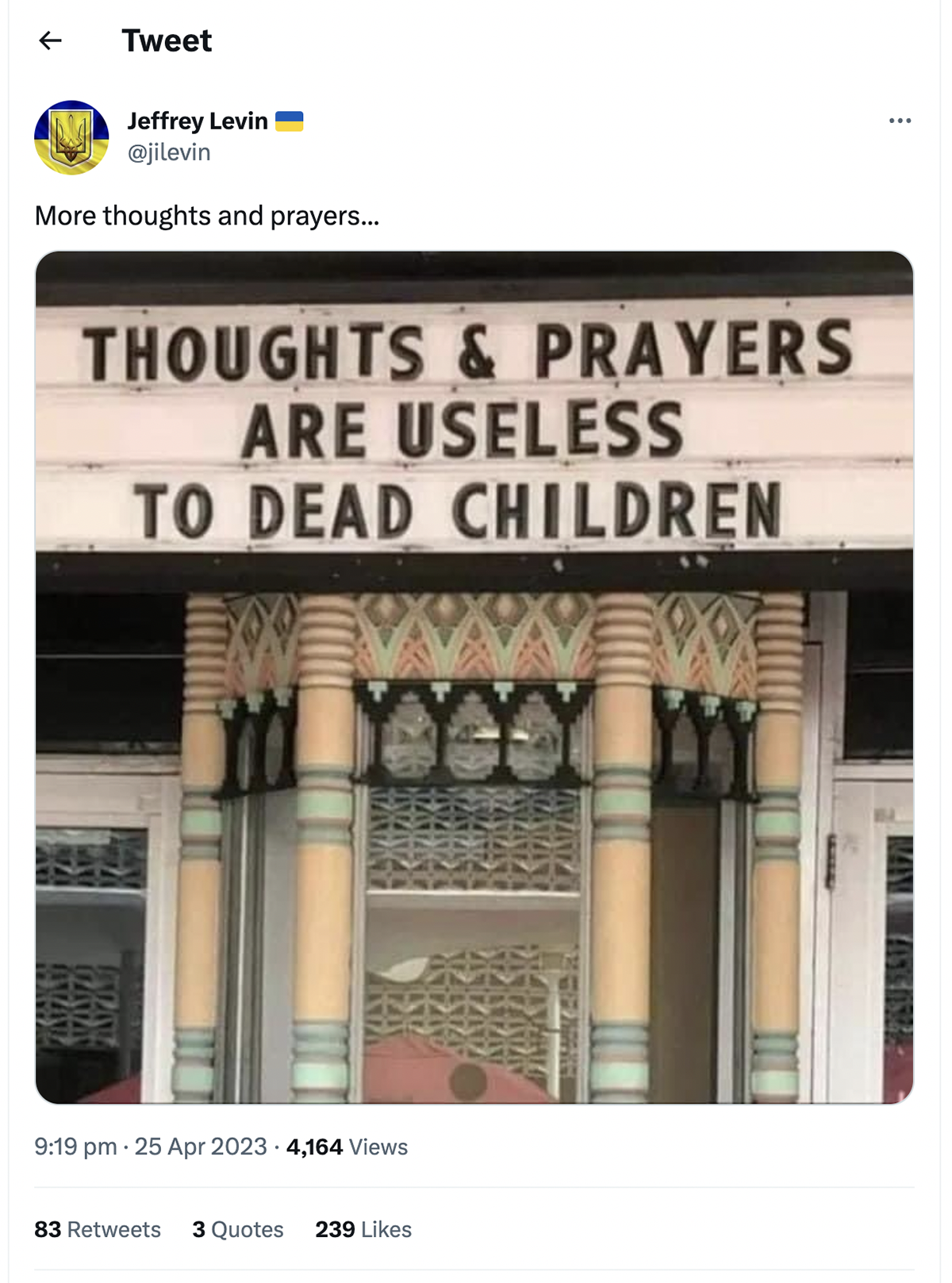Click the Tweet header title
The image size is (952, 1283).
(167, 40)
